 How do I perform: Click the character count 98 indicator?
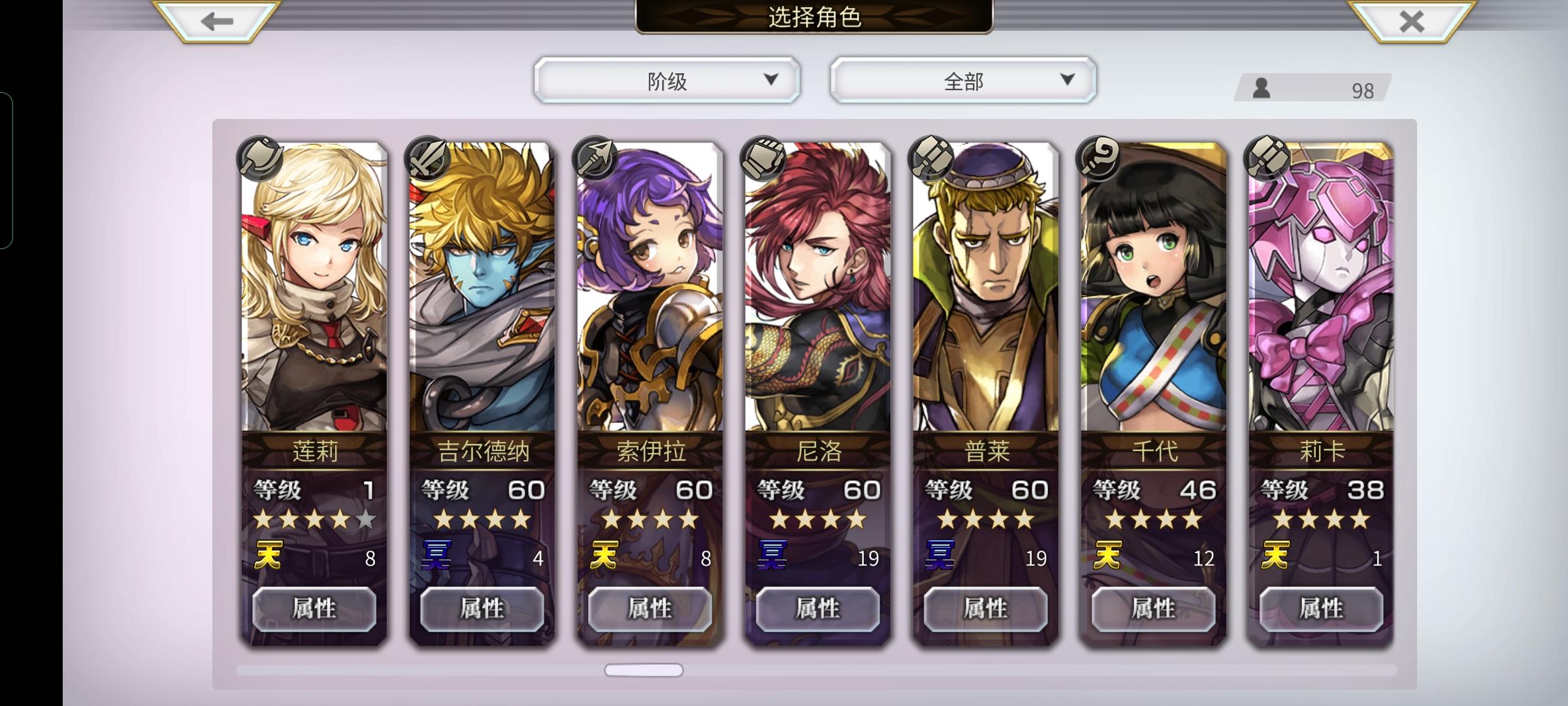[x=1313, y=89]
